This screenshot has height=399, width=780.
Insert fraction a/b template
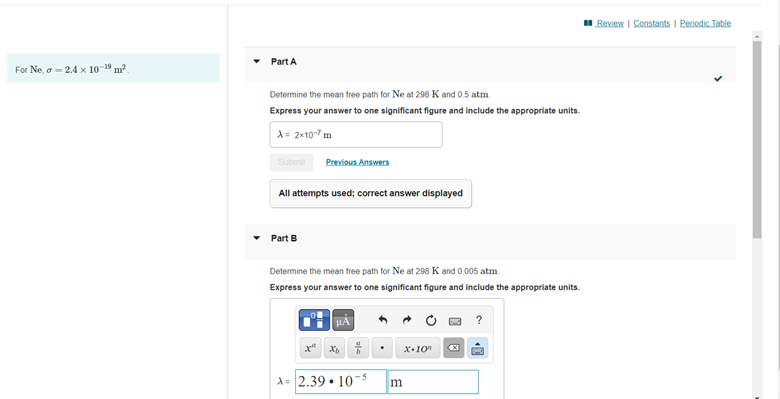pyautogui.click(x=358, y=348)
